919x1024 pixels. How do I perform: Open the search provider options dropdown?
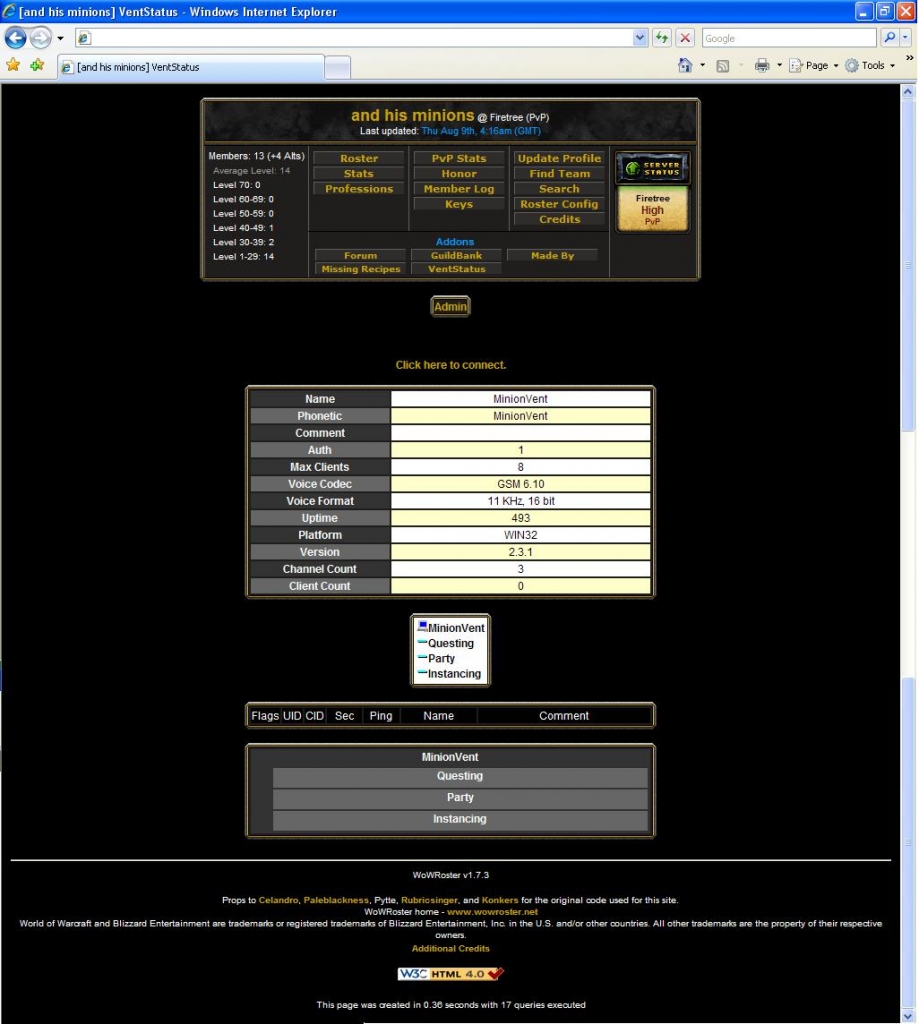pyautogui.click(x=905, y=38)
